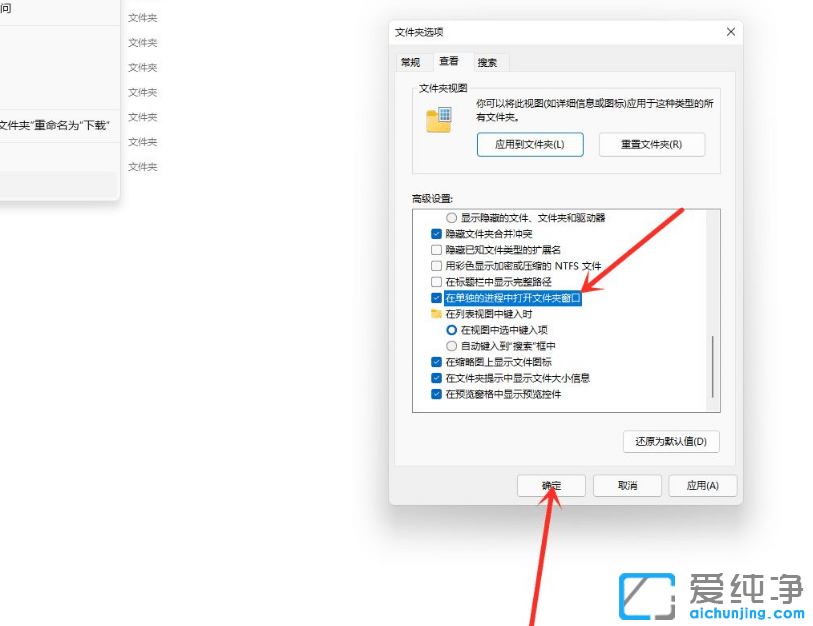The image size is (813, 626).
Task: Uncheck 在单独的进程中打开文件夹窗口
Action: coord(436,298)
